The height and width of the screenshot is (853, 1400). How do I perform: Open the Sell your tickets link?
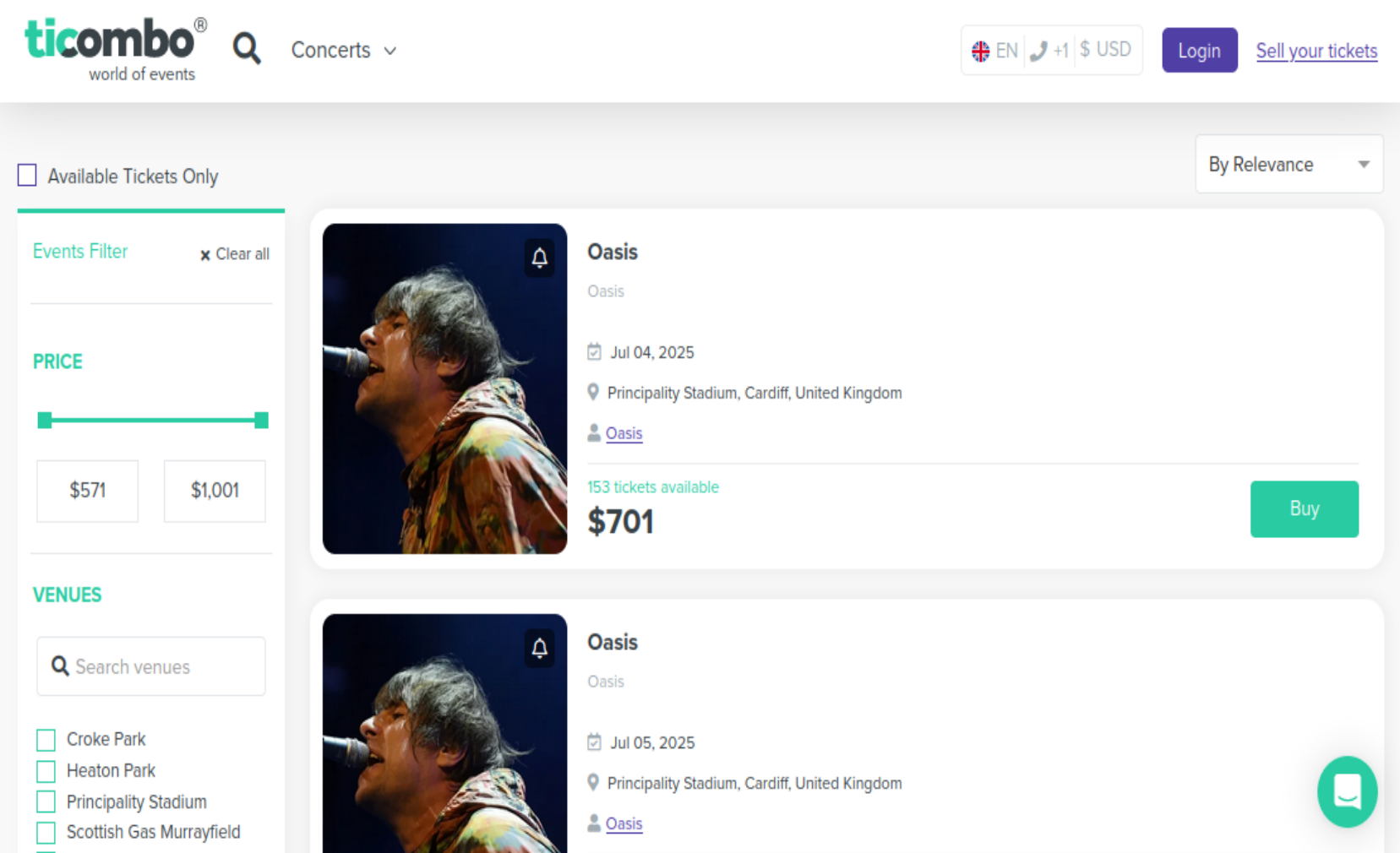pyautogui.click(x=1316, y=52)
